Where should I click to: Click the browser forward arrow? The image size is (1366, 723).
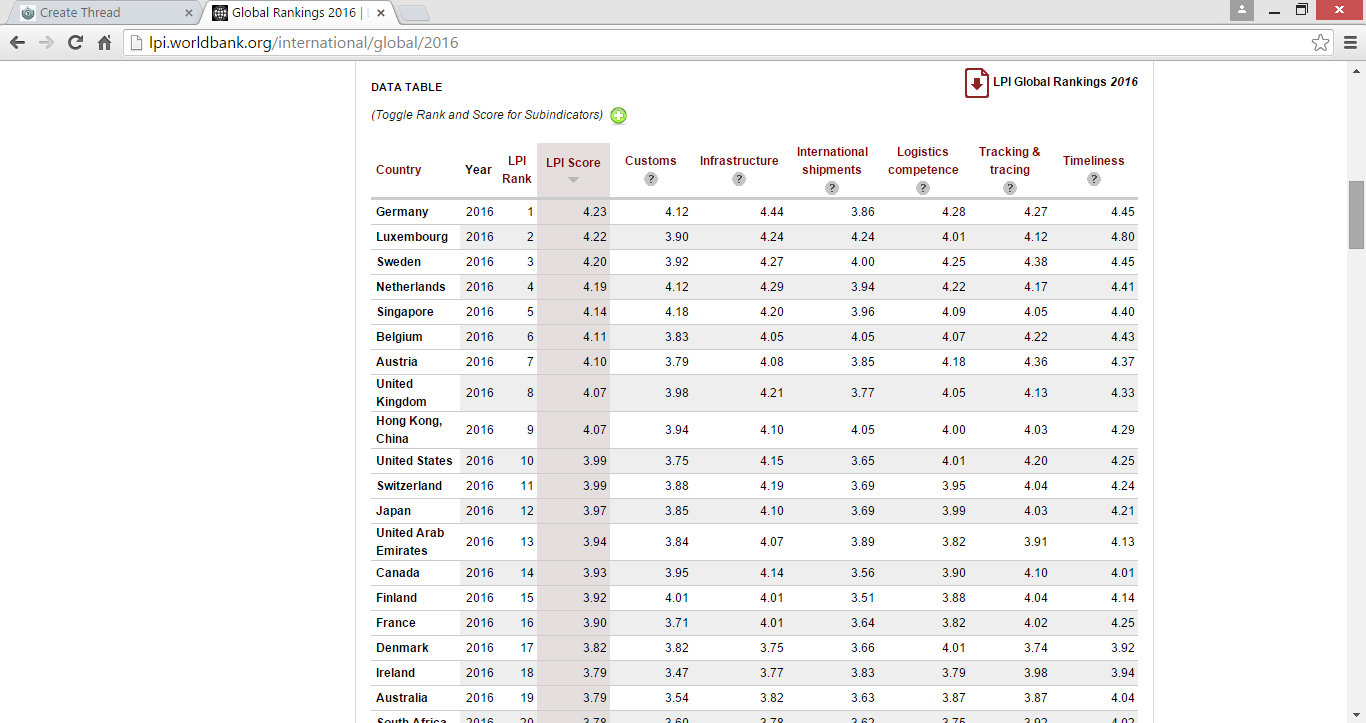point(46,43)
